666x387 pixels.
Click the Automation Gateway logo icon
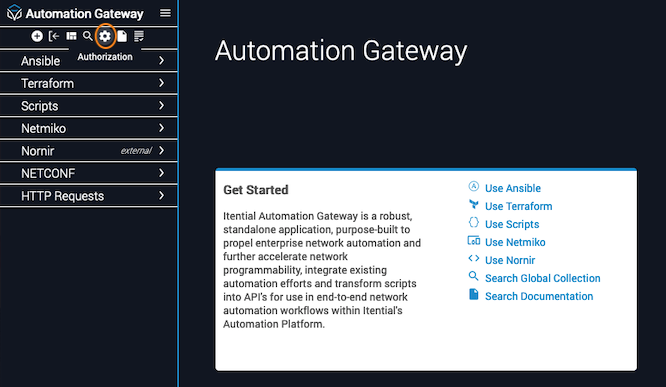[14, 12]
